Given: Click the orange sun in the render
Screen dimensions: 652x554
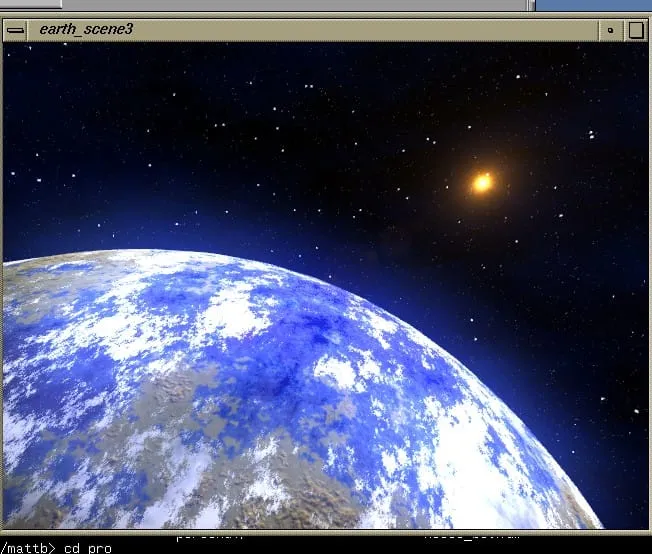Looking at the screenshot, I should [482, 183].
